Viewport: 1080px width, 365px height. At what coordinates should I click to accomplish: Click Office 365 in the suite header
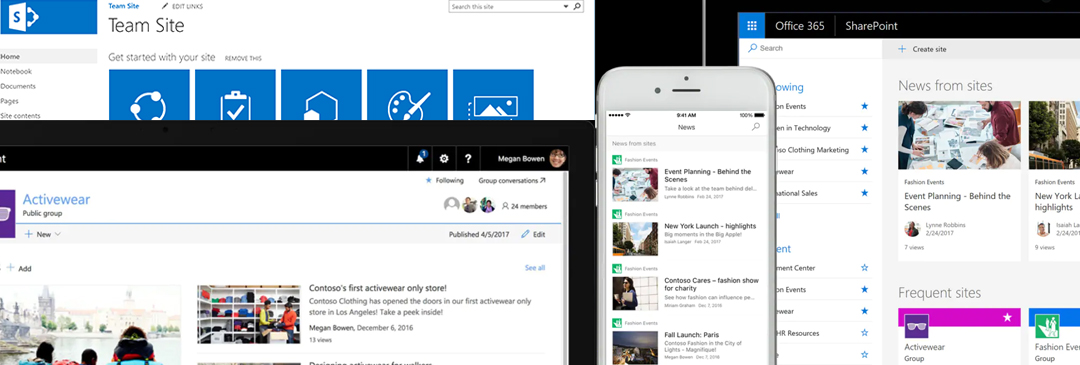tap(800, 26)
